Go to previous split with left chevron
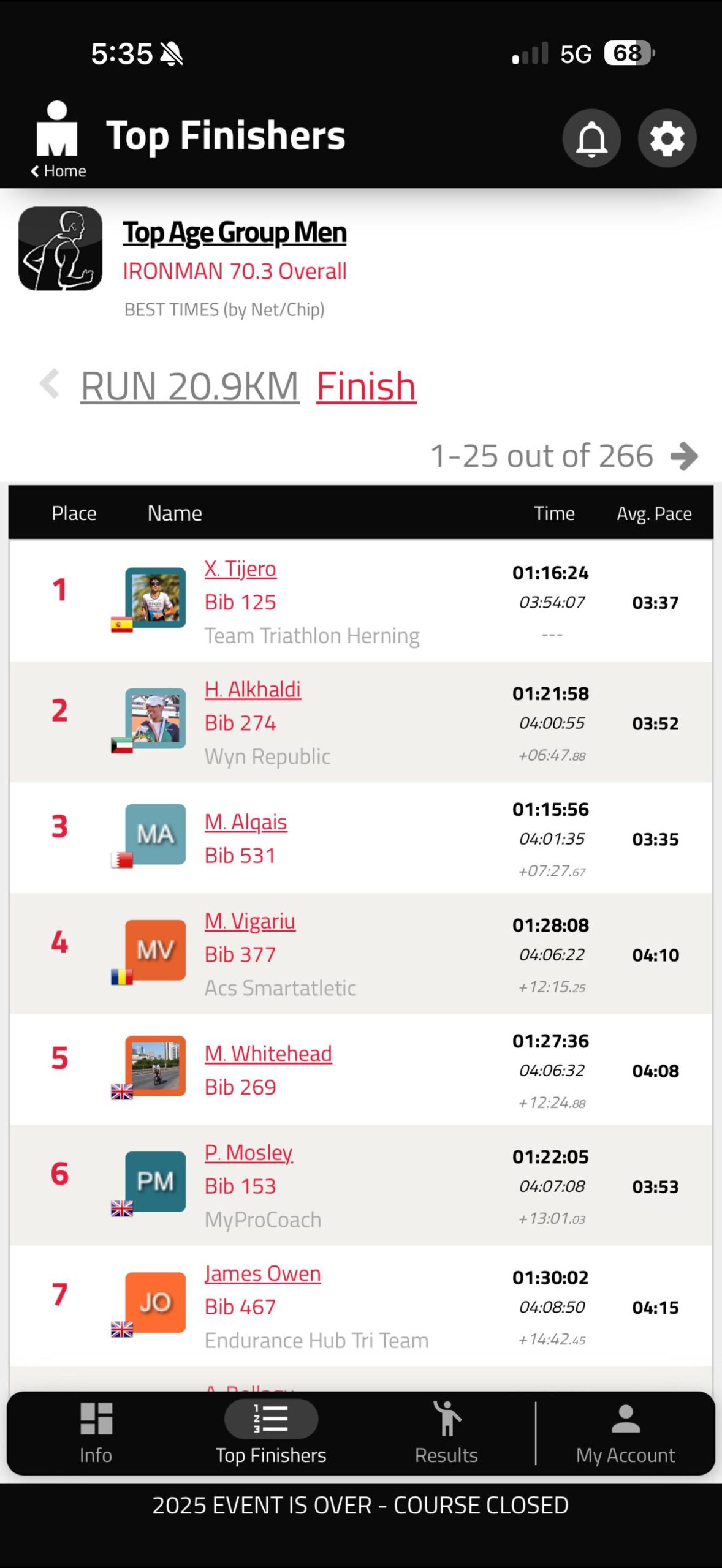The width and height of the screenshot is (722, 1568). pyautogui.click(x=50, y=385)
